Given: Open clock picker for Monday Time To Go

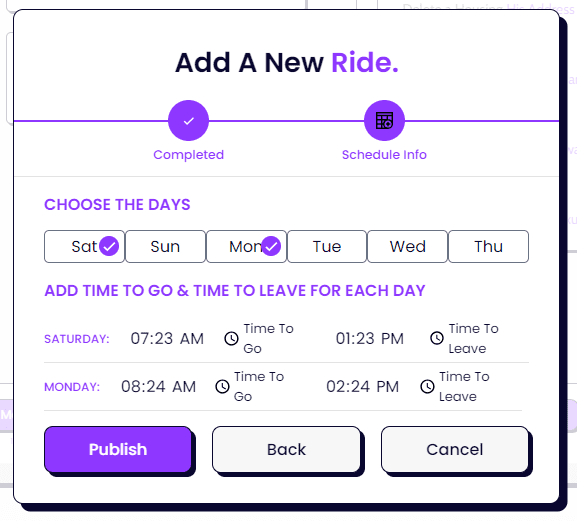Looking at the screenshot, I should pyautogui.click(x=222, y=386).
